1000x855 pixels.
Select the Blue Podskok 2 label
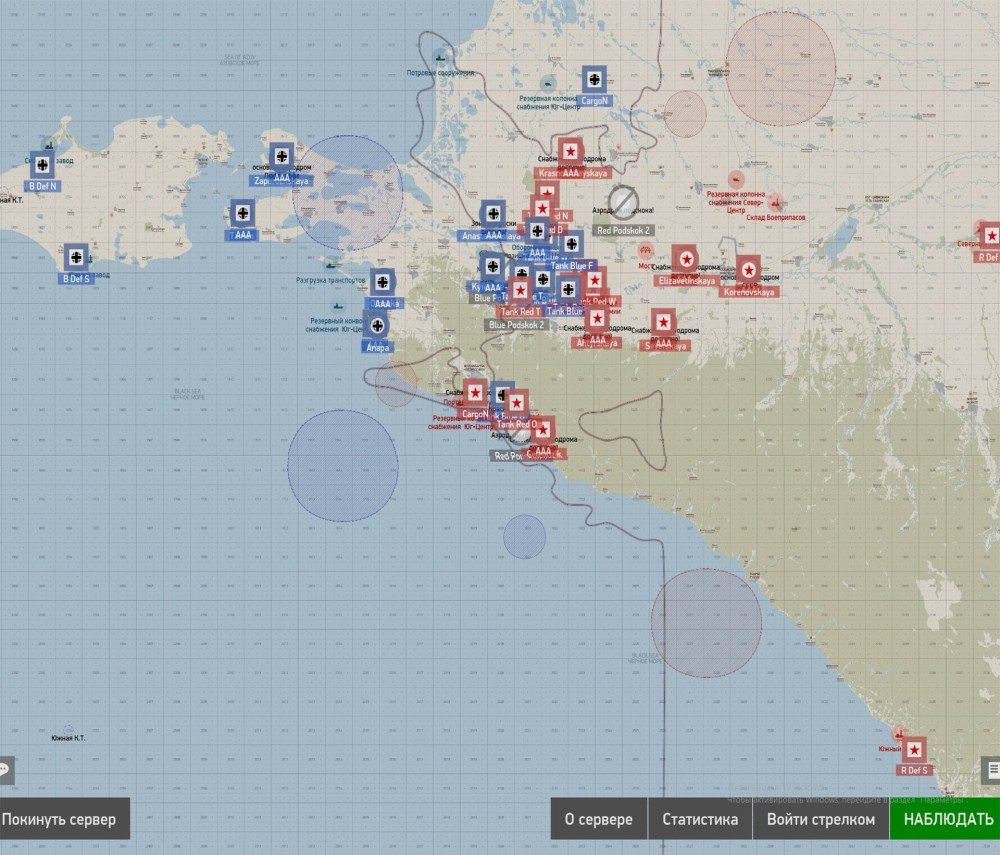coord(517,325)
